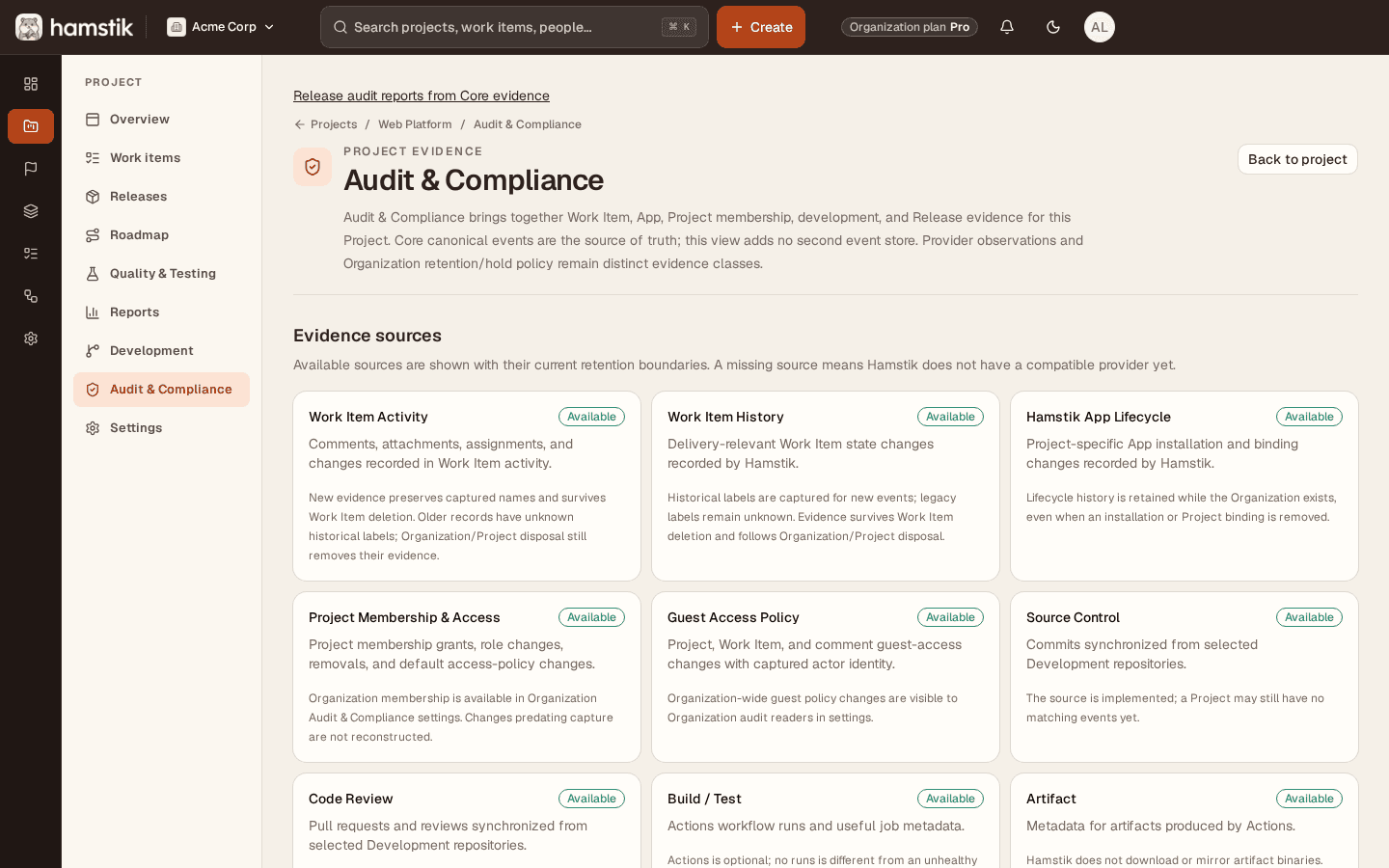1389x868 pixels.
Task: Open project Settings in sidebar
Action: [x=161, y=428]
